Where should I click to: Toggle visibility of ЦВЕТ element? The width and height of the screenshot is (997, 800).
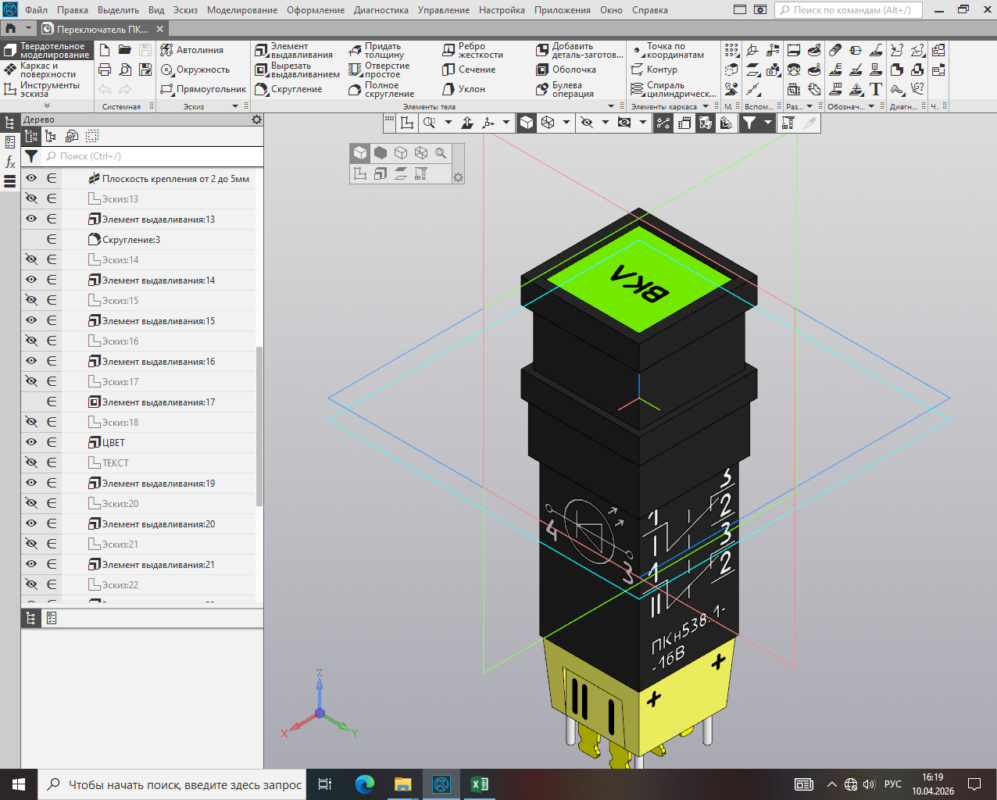(x=31, y=442)
